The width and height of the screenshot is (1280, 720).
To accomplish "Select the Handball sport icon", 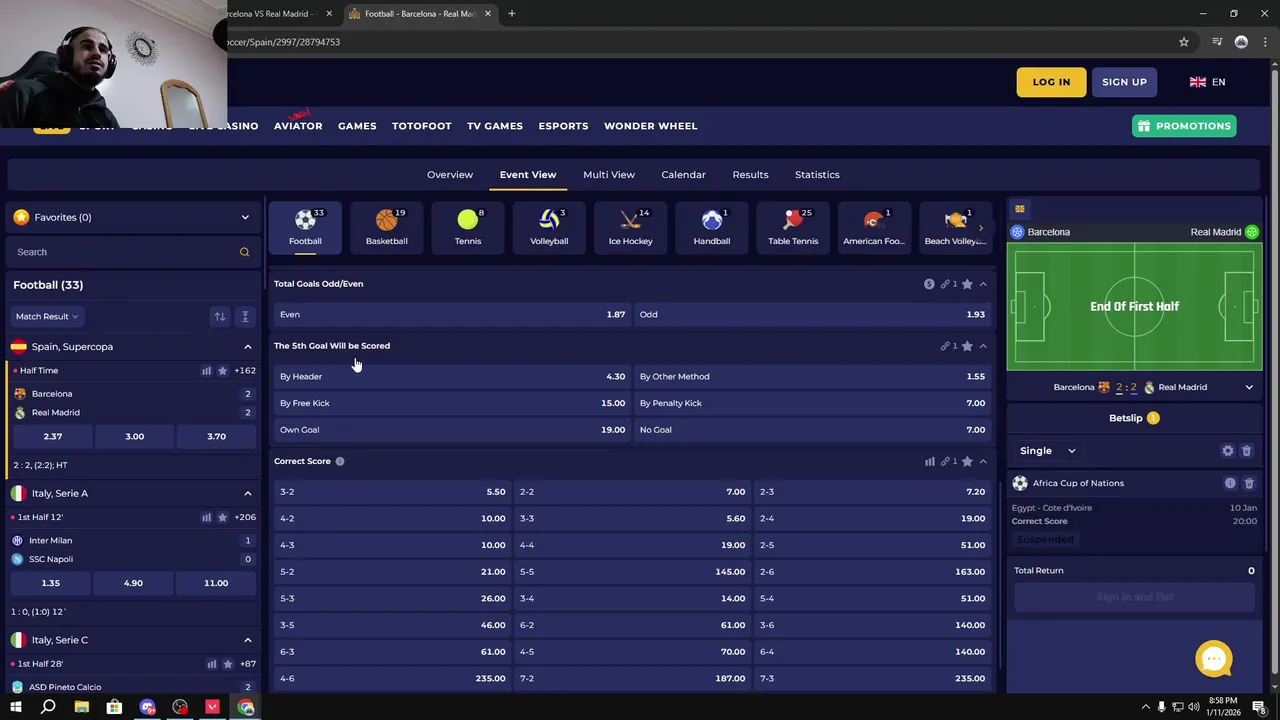I will coord(712,227).
